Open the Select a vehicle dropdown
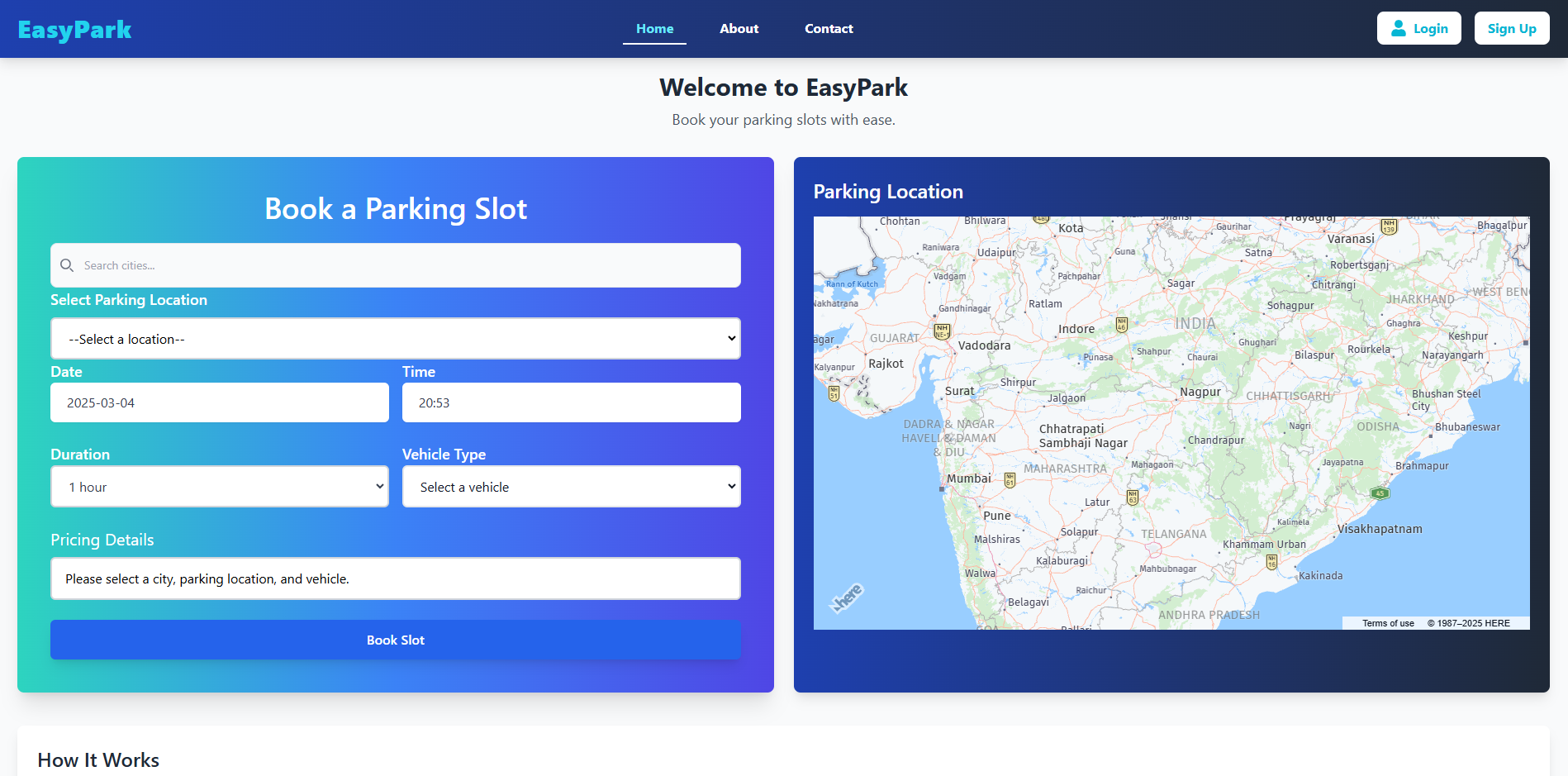The image size is (1568, 776). tap(572, 487)
